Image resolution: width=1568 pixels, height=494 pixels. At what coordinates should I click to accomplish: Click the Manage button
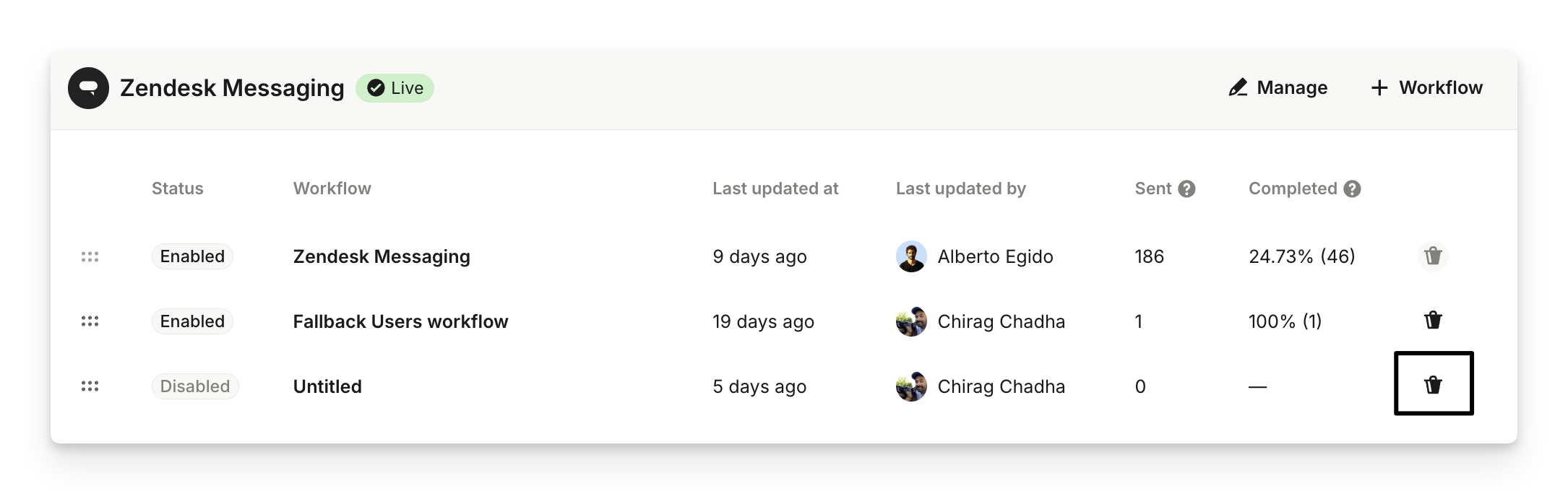[1278, 88]
